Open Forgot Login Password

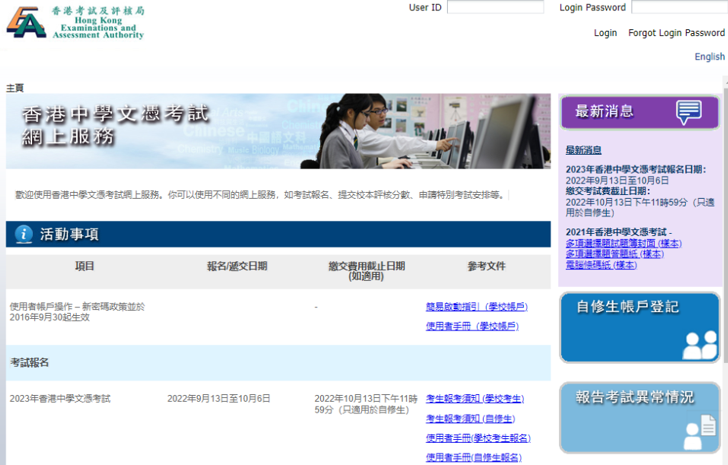(x=676, y=33)
